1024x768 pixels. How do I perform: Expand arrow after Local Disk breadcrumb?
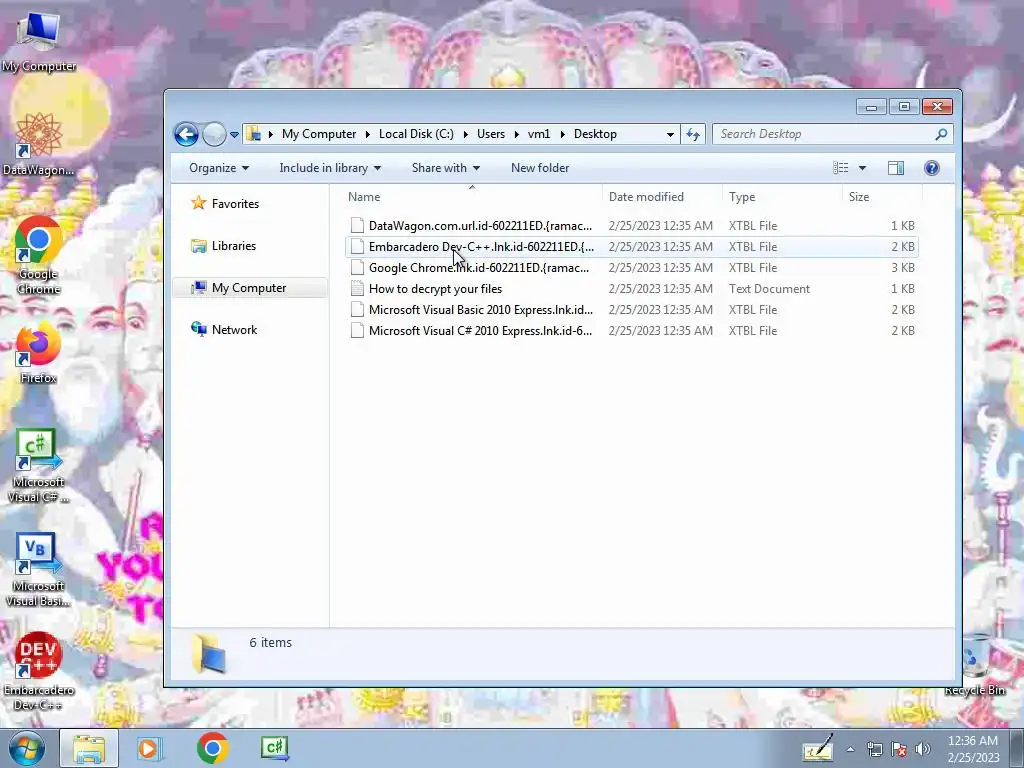coord(466,135)
